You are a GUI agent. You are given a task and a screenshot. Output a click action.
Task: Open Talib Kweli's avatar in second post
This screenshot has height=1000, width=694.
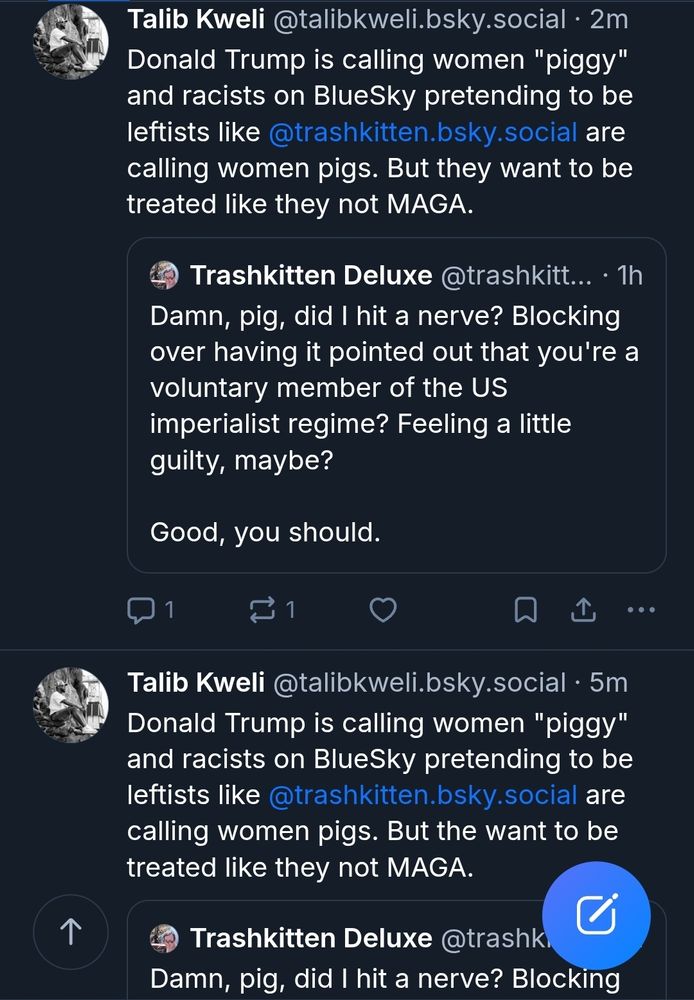point(71,703)
